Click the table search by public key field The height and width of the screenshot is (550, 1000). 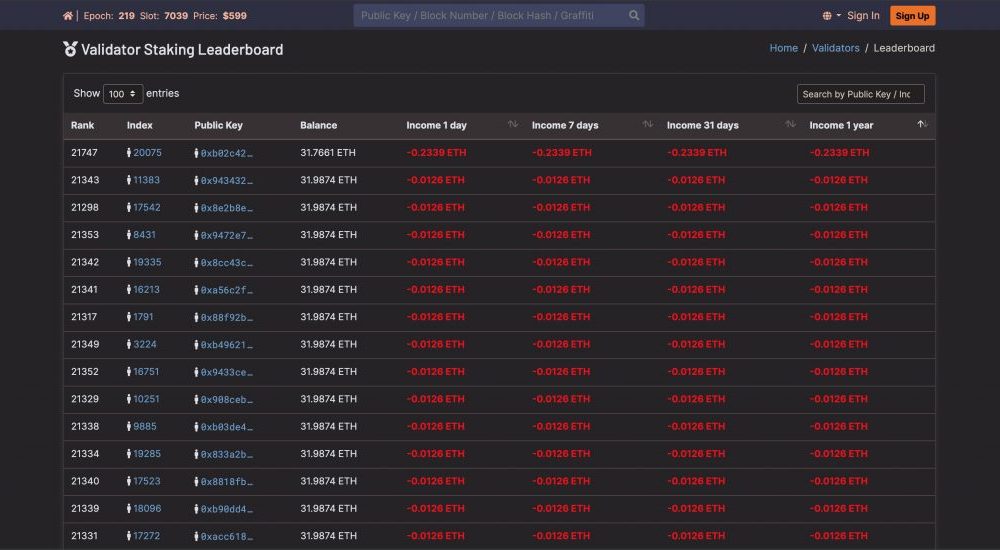pos(860,94)
